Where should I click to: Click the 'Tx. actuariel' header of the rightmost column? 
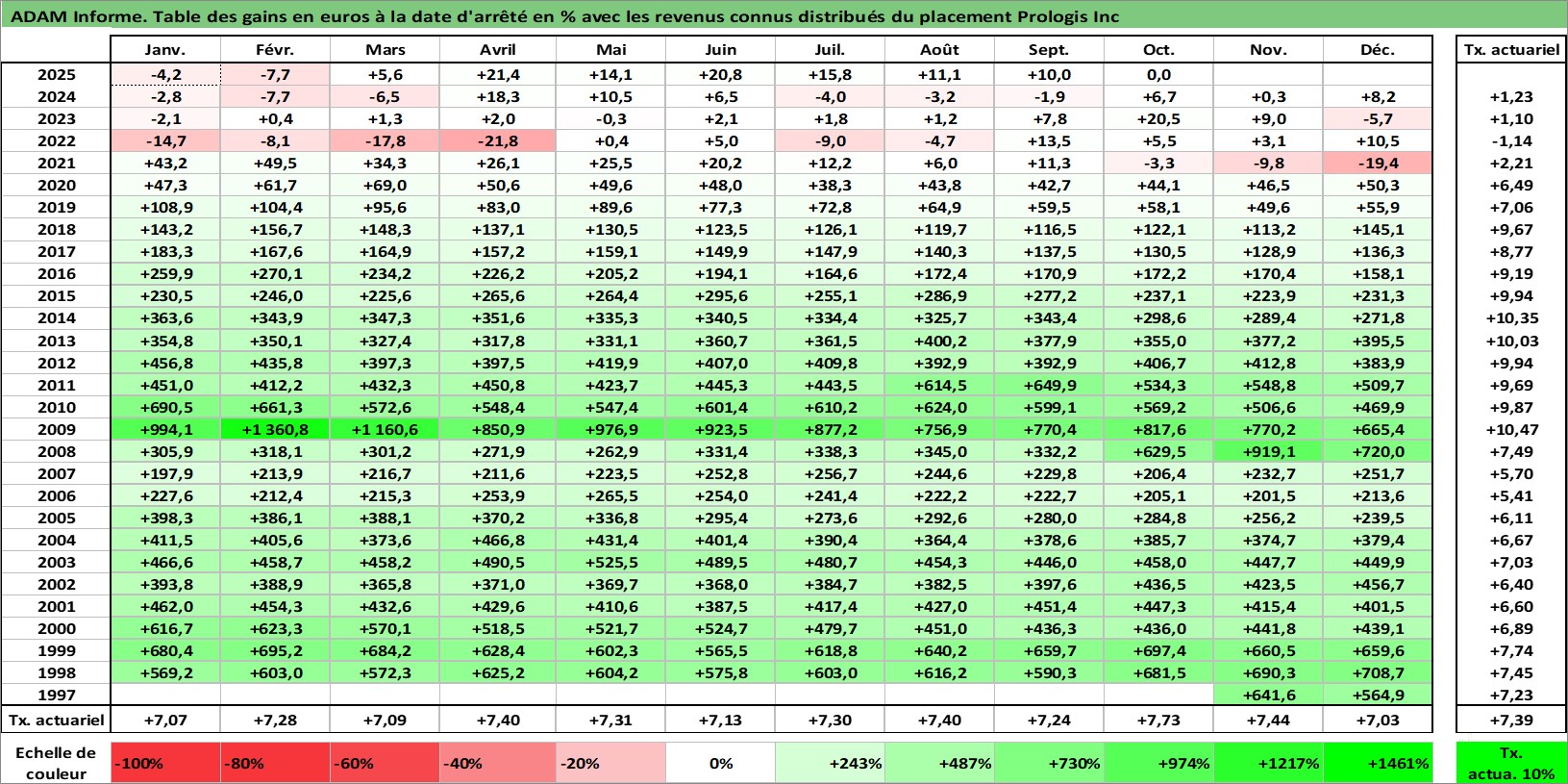click(1511, 50)
